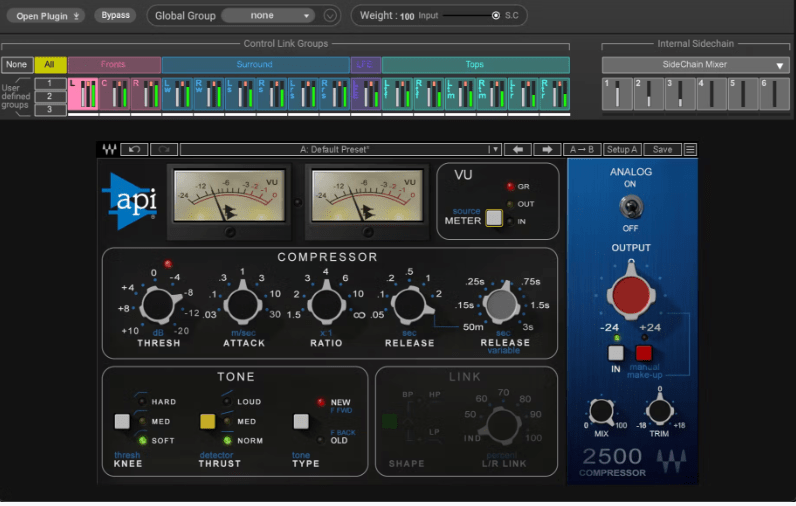
Task: Select the C channel strip in Fronts
Action: (x=114, y=94)
